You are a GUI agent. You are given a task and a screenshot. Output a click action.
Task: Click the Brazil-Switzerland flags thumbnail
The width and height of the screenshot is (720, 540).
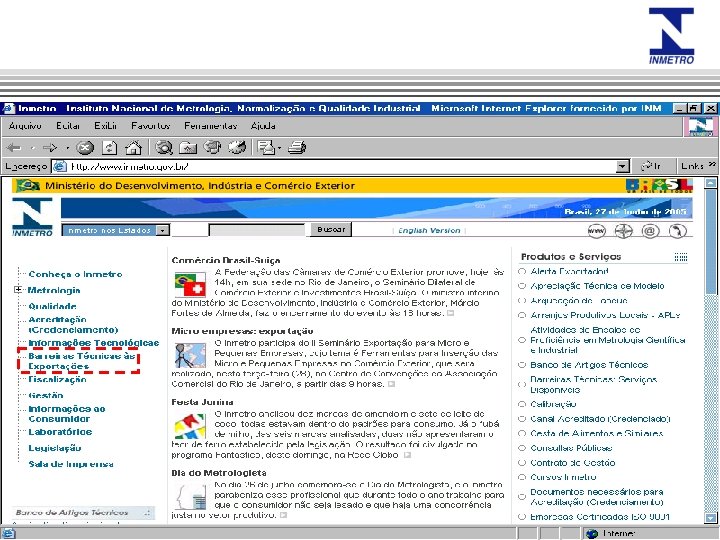[190, 285]
